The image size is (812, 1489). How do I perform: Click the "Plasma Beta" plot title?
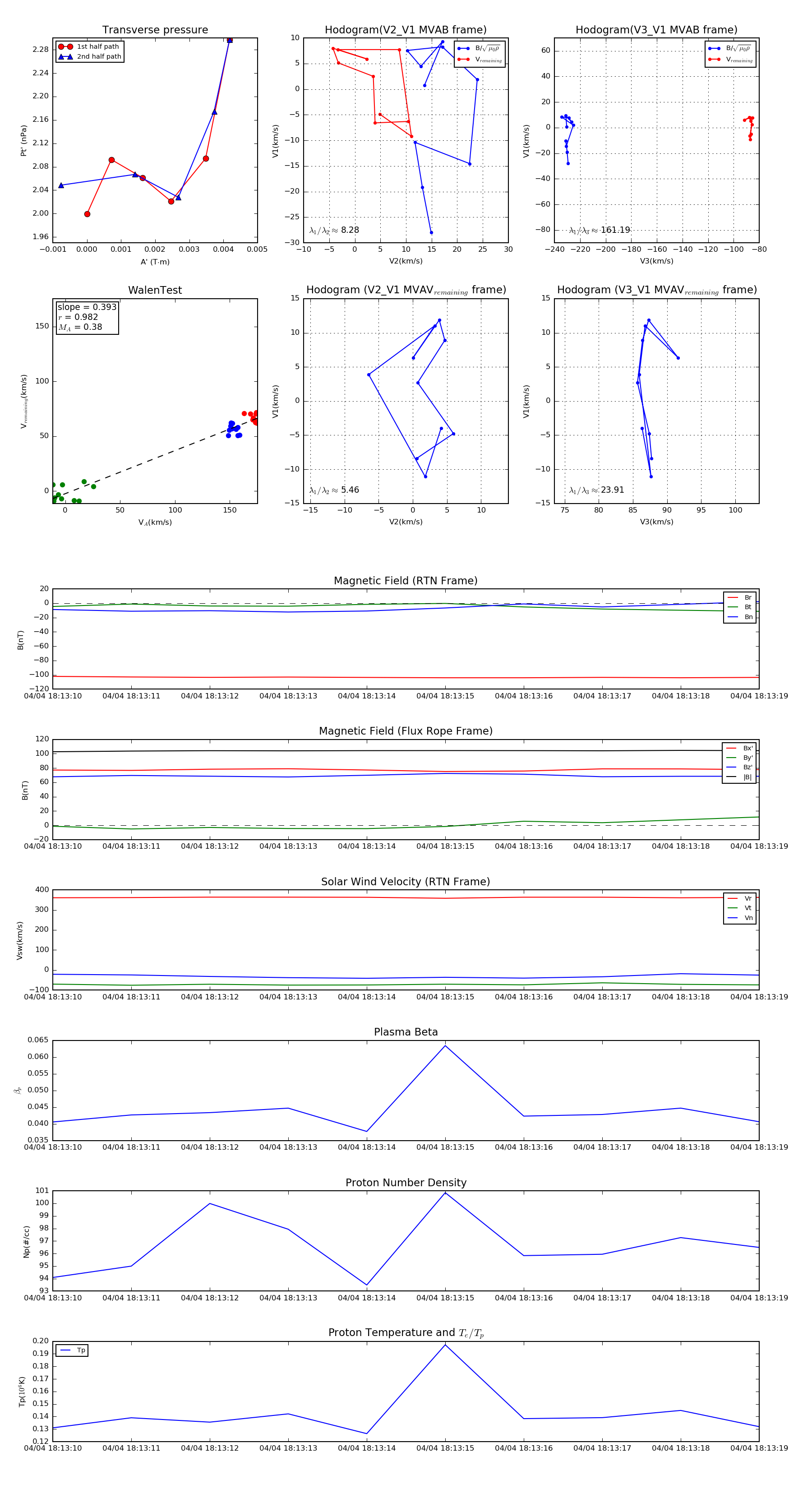click(406, 1032)
